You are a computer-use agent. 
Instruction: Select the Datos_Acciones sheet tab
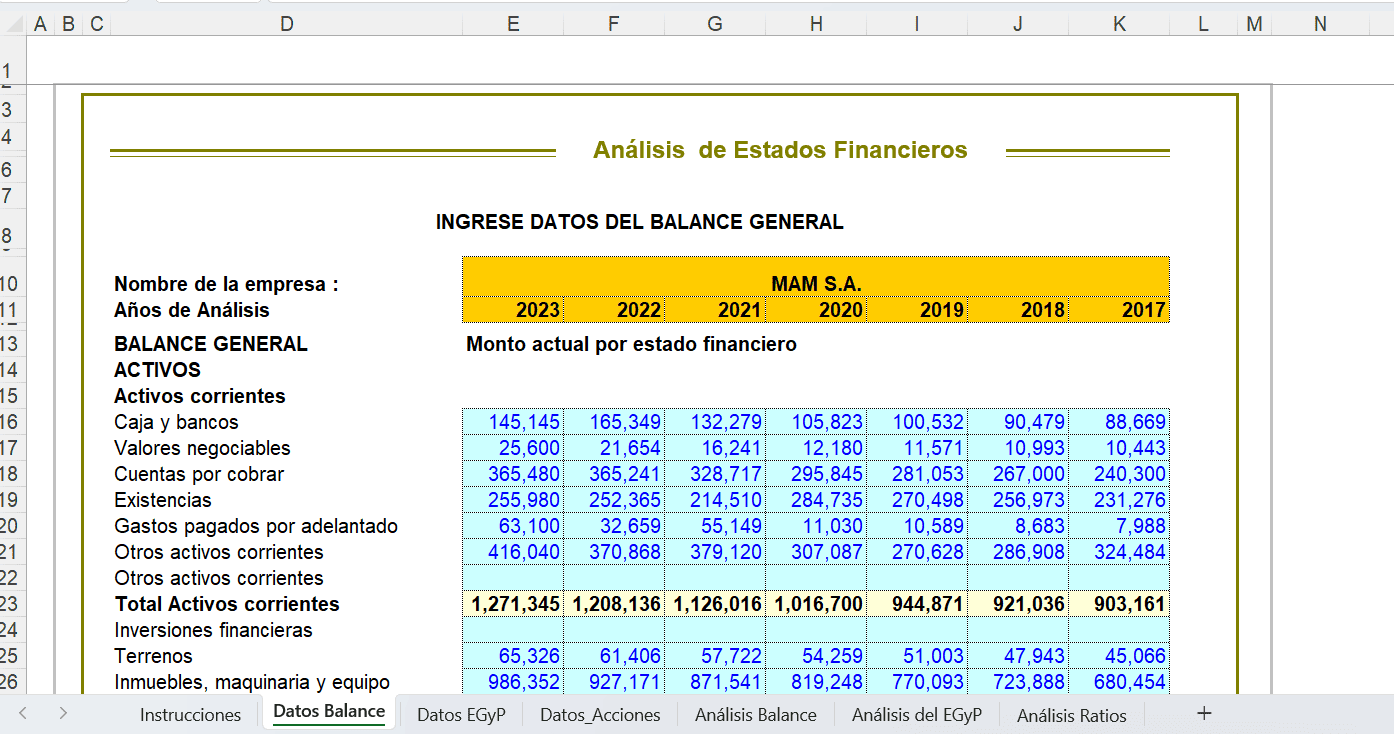click(x=599, y=714)
